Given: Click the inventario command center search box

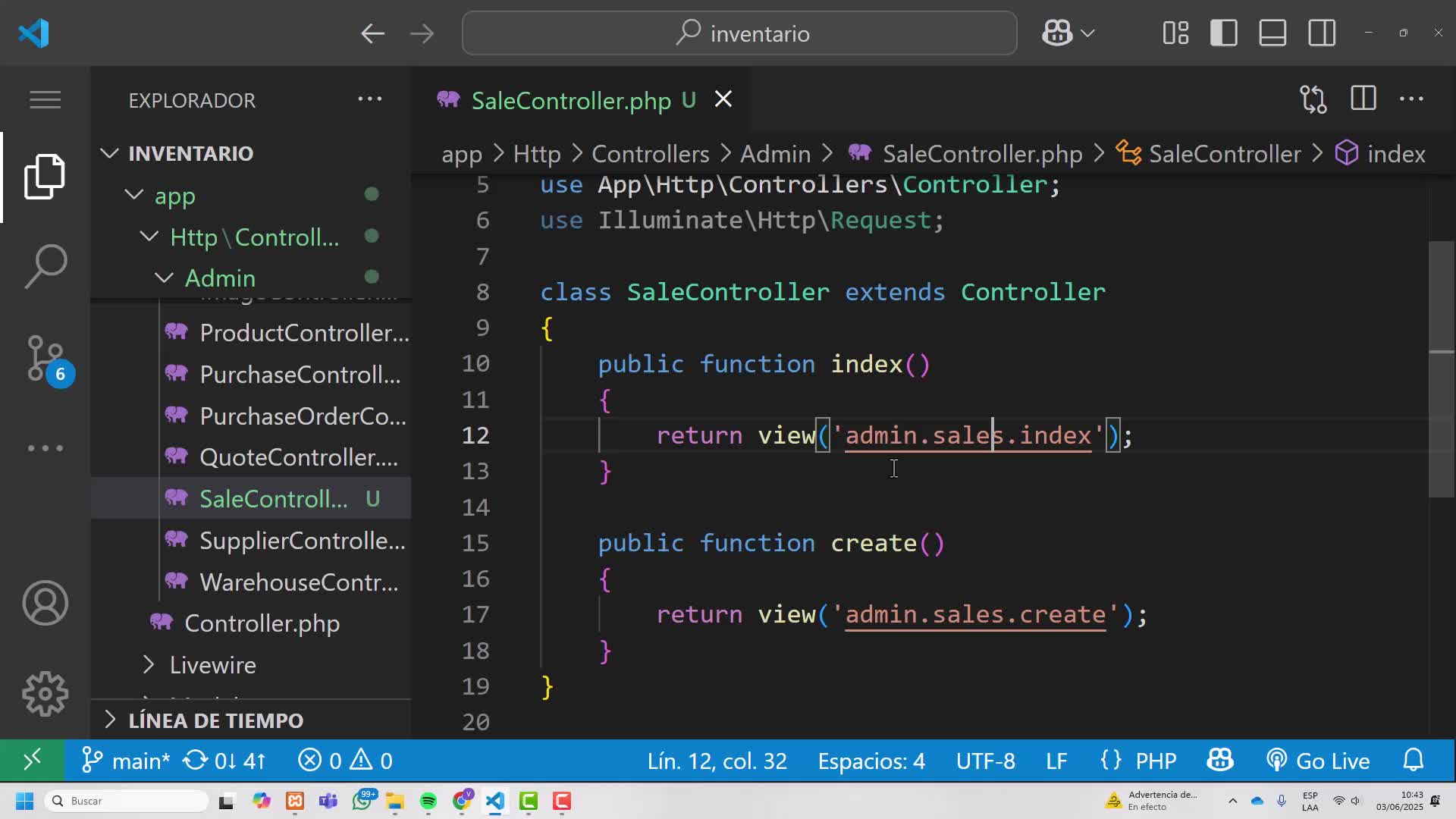Looking at the screenshot, I should point(739,33).
